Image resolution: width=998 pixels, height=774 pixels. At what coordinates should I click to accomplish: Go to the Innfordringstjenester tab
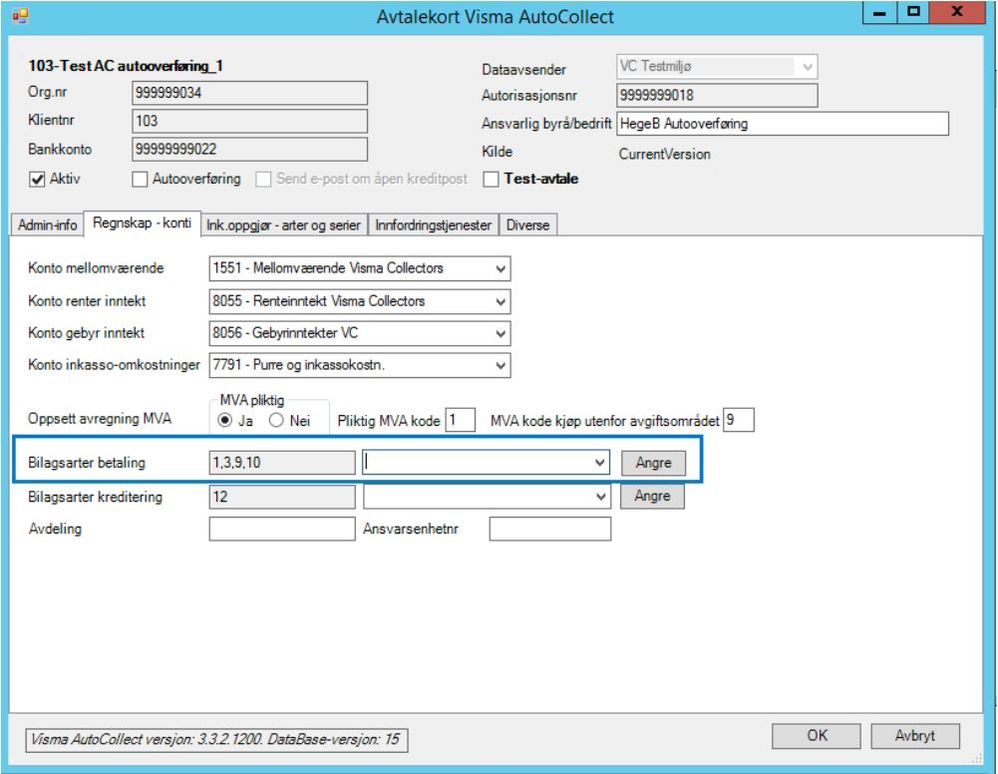433,225
